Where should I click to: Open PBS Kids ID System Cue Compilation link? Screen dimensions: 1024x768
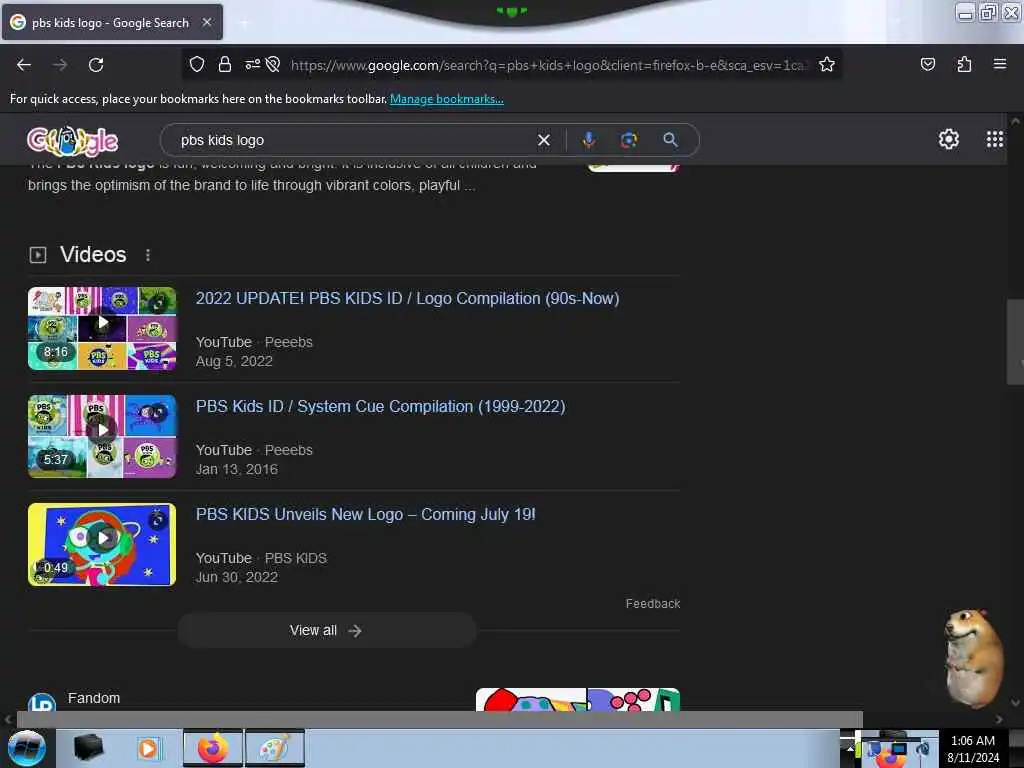[381, 406]
